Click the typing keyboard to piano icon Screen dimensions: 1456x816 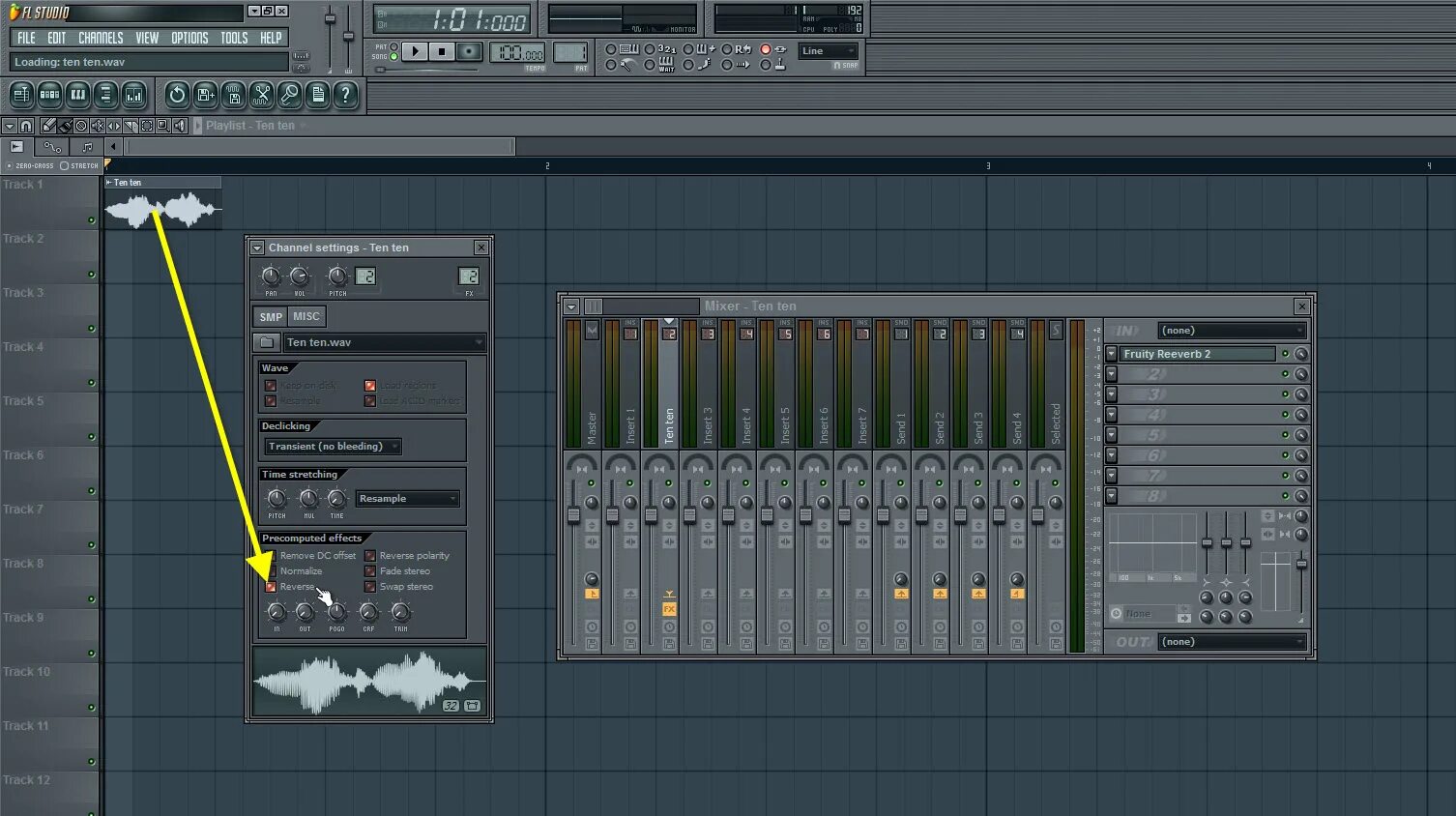(627, 49)
